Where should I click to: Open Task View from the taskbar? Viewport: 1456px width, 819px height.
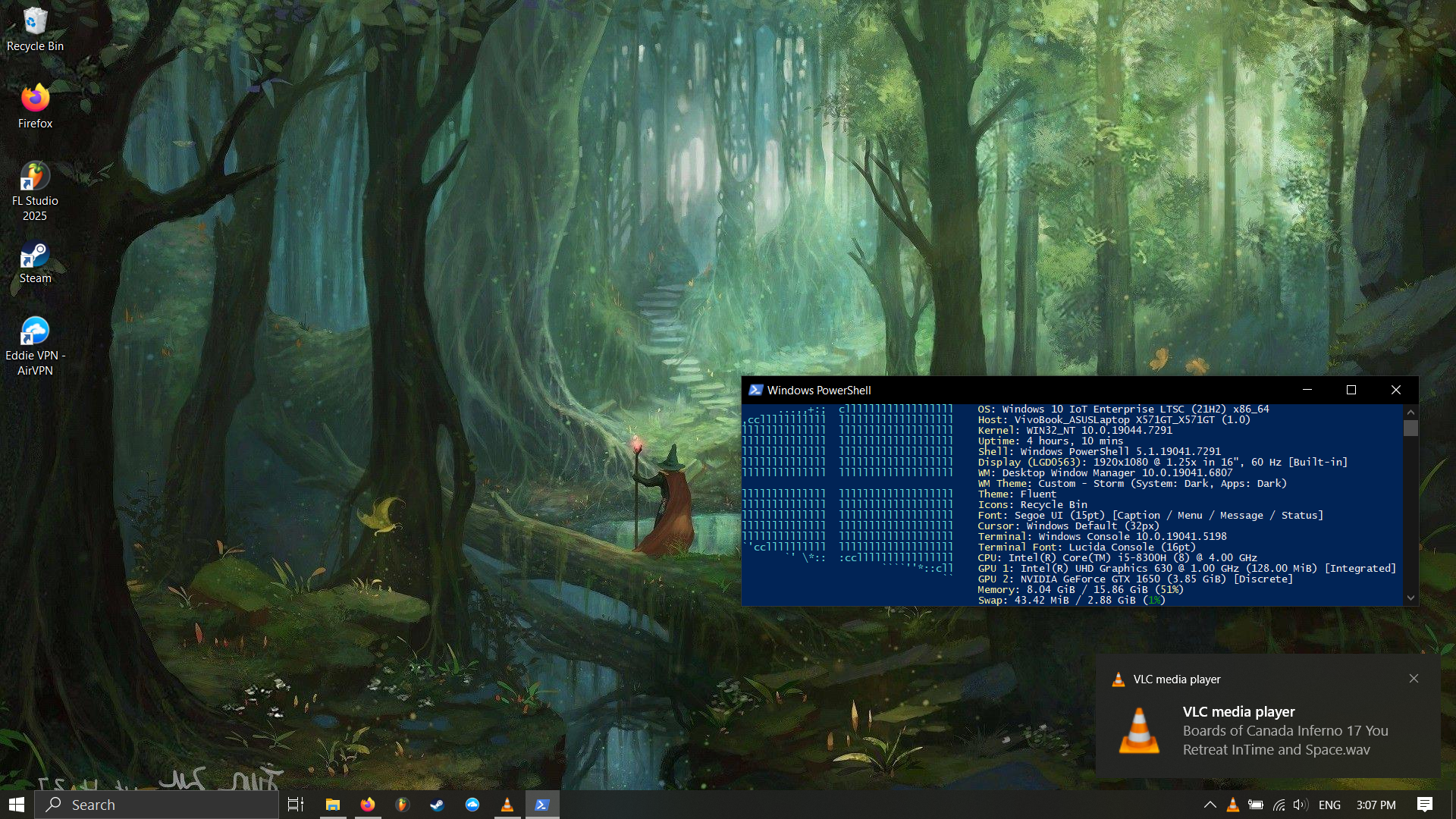296,805
